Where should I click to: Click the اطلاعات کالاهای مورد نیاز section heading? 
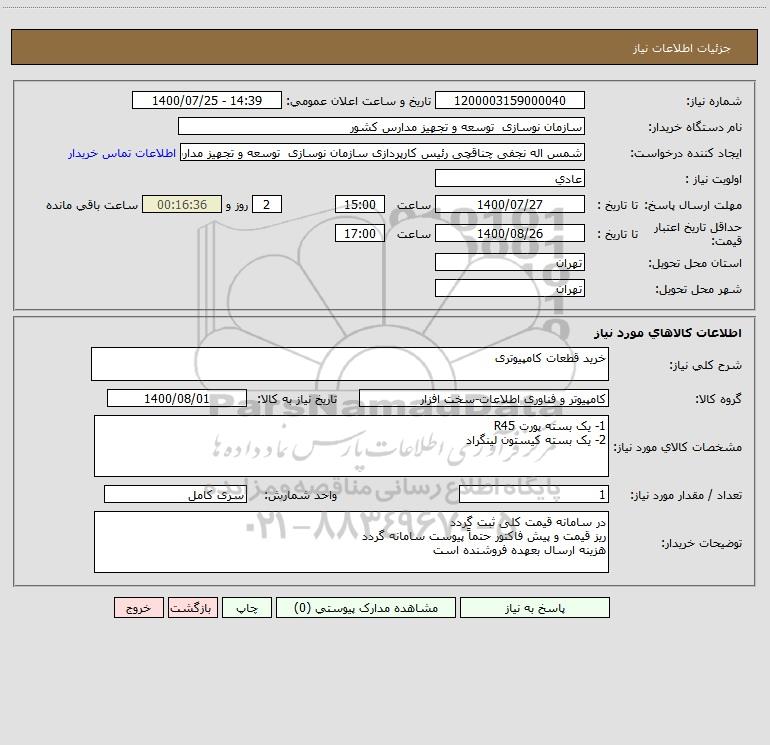pyautogui.click(x=668, y=333)
